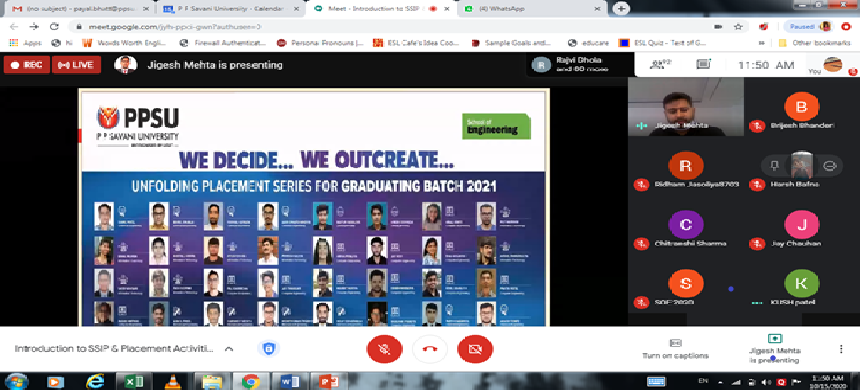Open the chat messages icon
Image resolution: width=866 pixels, height=390 pixels.
tap(703, 65)
